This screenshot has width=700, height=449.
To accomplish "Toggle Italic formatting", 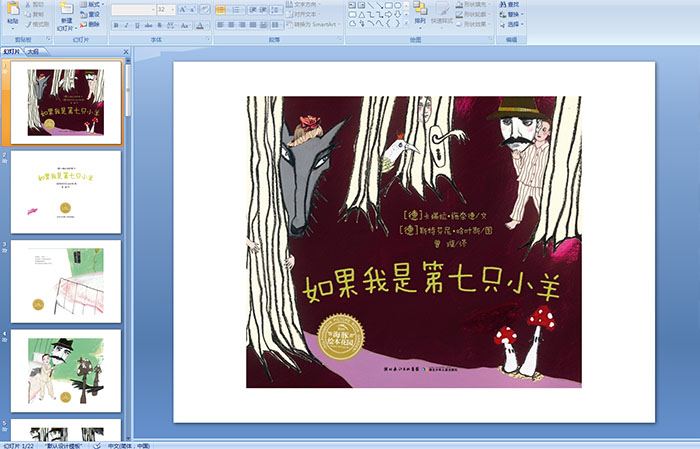I will [x=126, y=25].
